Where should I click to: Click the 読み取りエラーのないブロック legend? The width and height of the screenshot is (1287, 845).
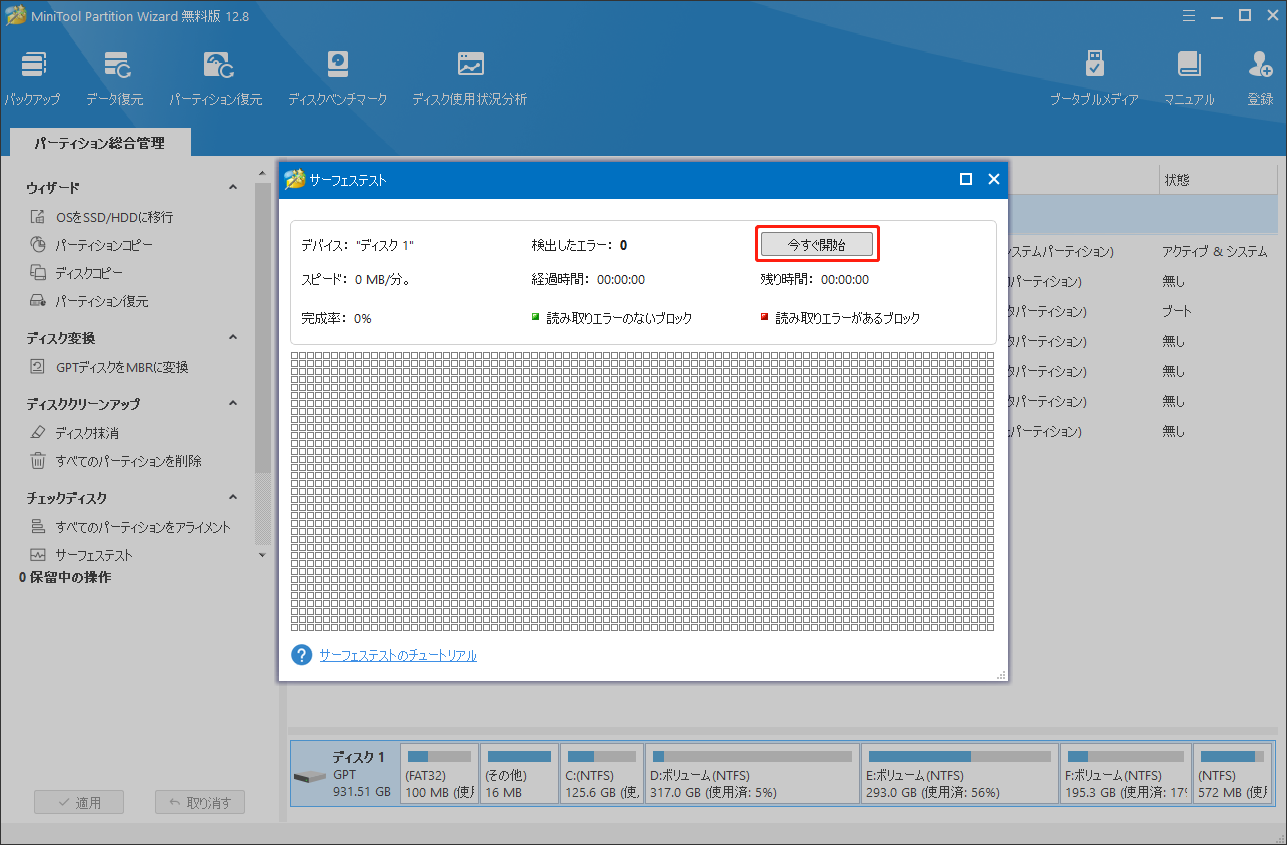(x=612, y=318)
